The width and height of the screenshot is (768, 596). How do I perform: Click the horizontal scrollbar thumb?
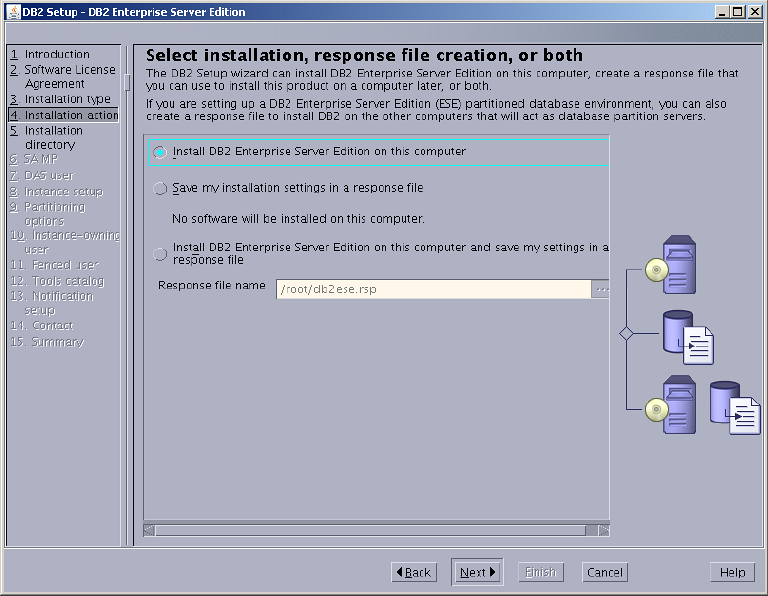tap(371, 530)
